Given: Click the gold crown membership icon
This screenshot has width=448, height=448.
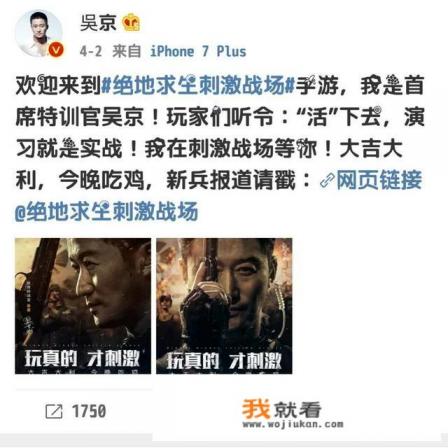Looking at the screenshot, I should (x=131, y=23).
